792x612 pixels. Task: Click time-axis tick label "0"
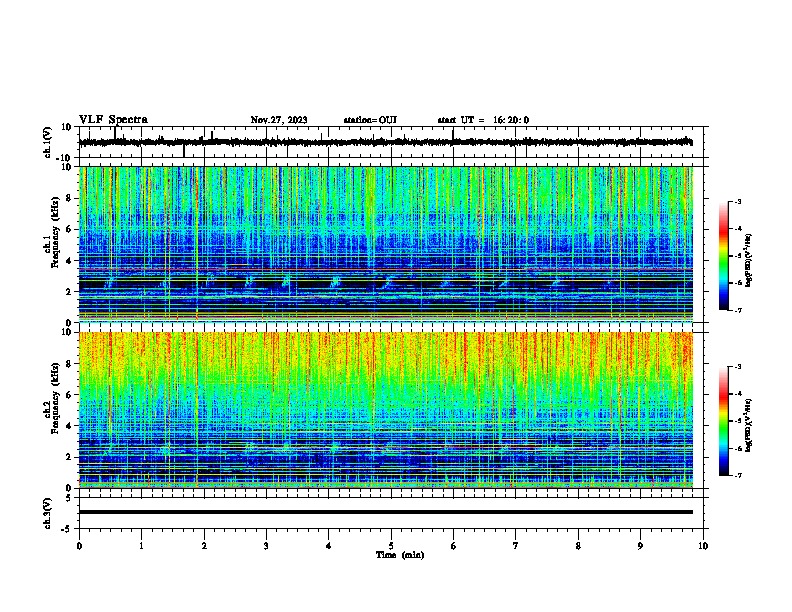79,546
